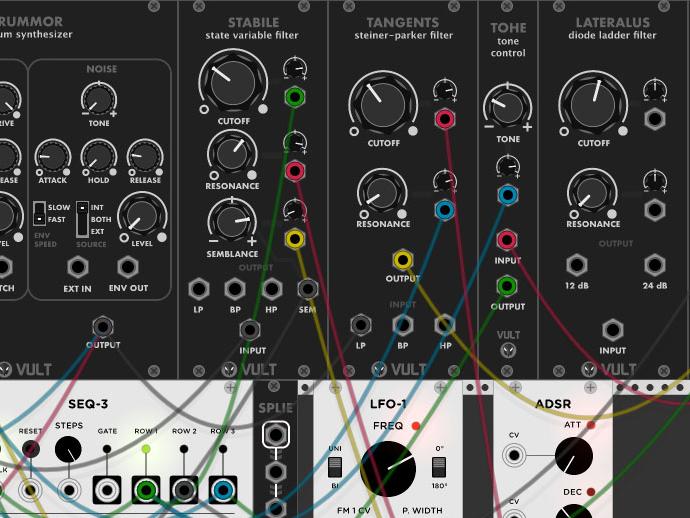Click the small tone CV amount knob on Tone
The width and height of the screenshot is (690, 518).
508,166
